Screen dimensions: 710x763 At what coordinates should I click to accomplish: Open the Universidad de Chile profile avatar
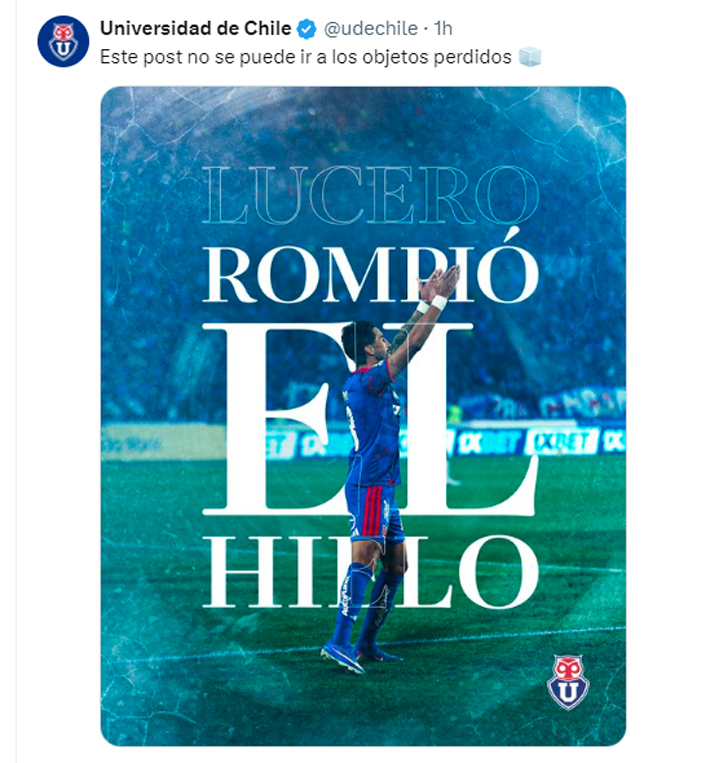pos(63,41)
